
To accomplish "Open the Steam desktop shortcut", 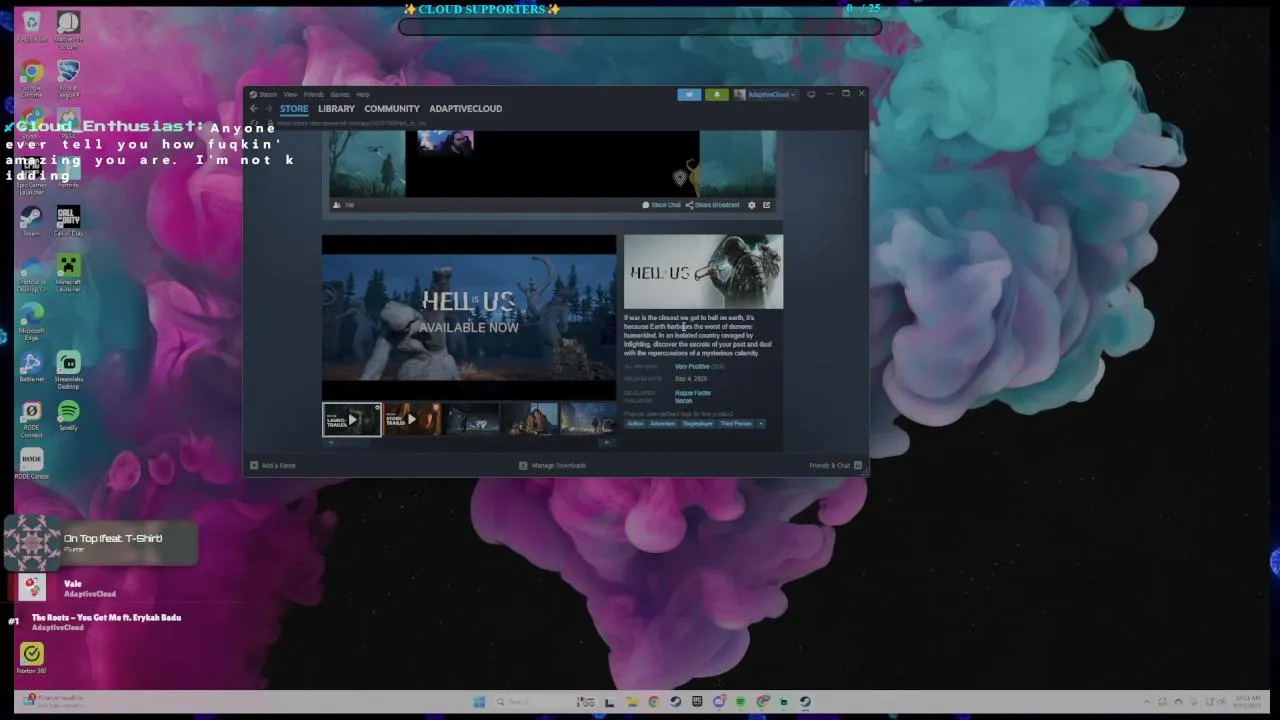I will point(31,221).
